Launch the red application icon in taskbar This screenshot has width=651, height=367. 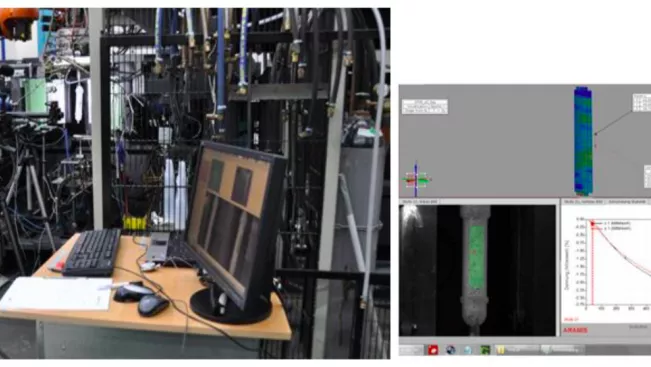click(x=433, y=350)
